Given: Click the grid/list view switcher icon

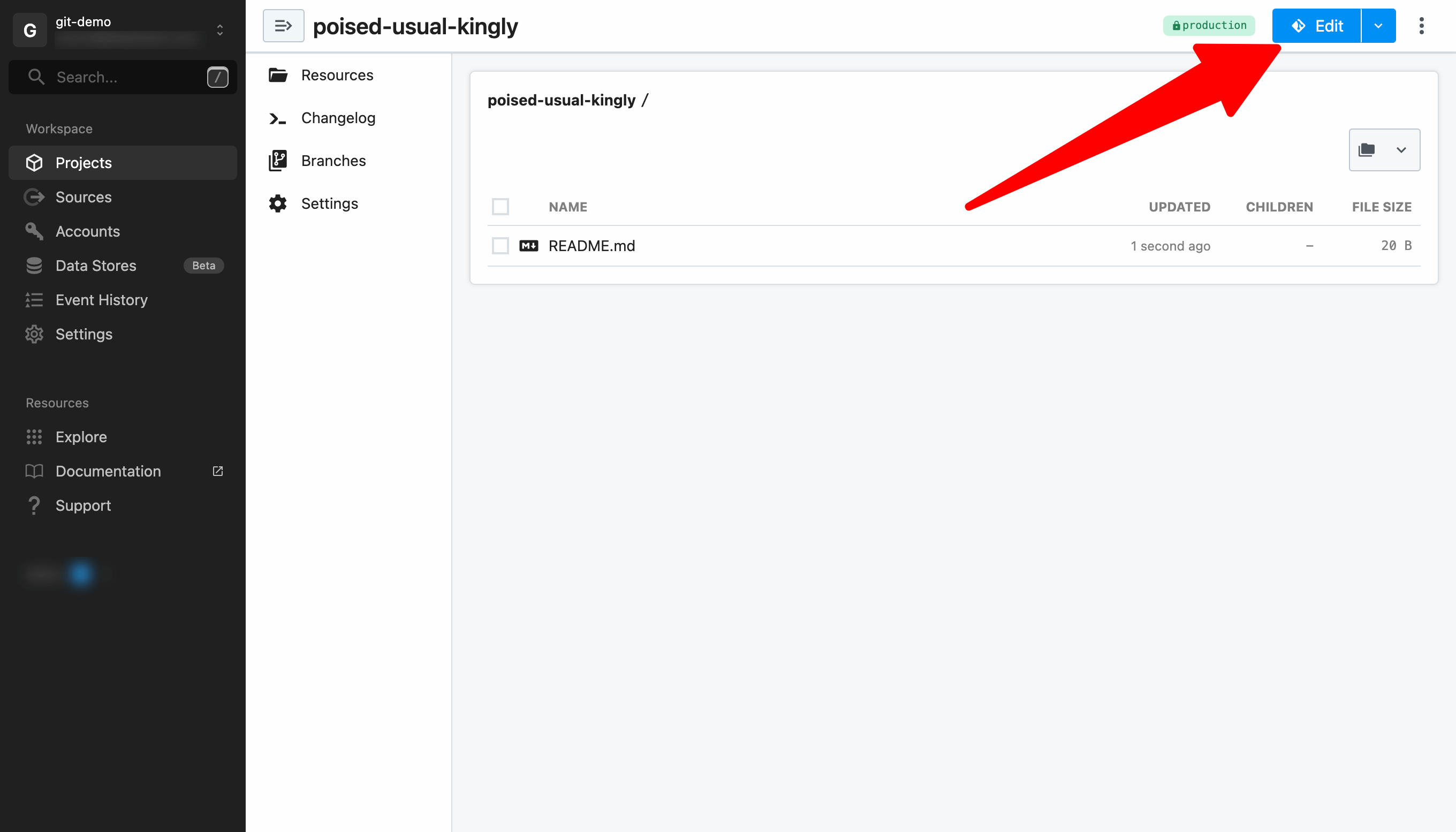Looking at the screenshot, I should click(1384, 149).
